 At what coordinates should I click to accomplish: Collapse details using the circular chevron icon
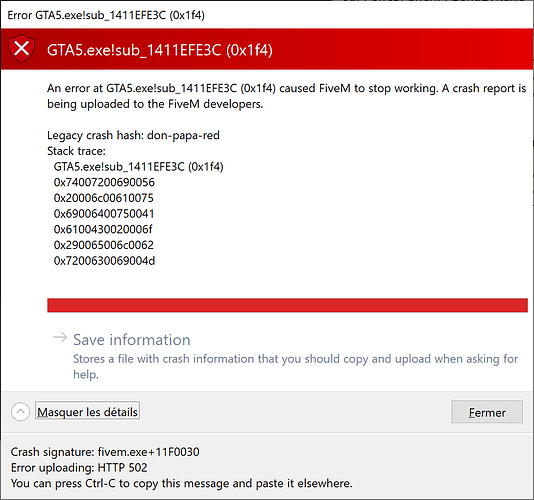tap(20, 411)
